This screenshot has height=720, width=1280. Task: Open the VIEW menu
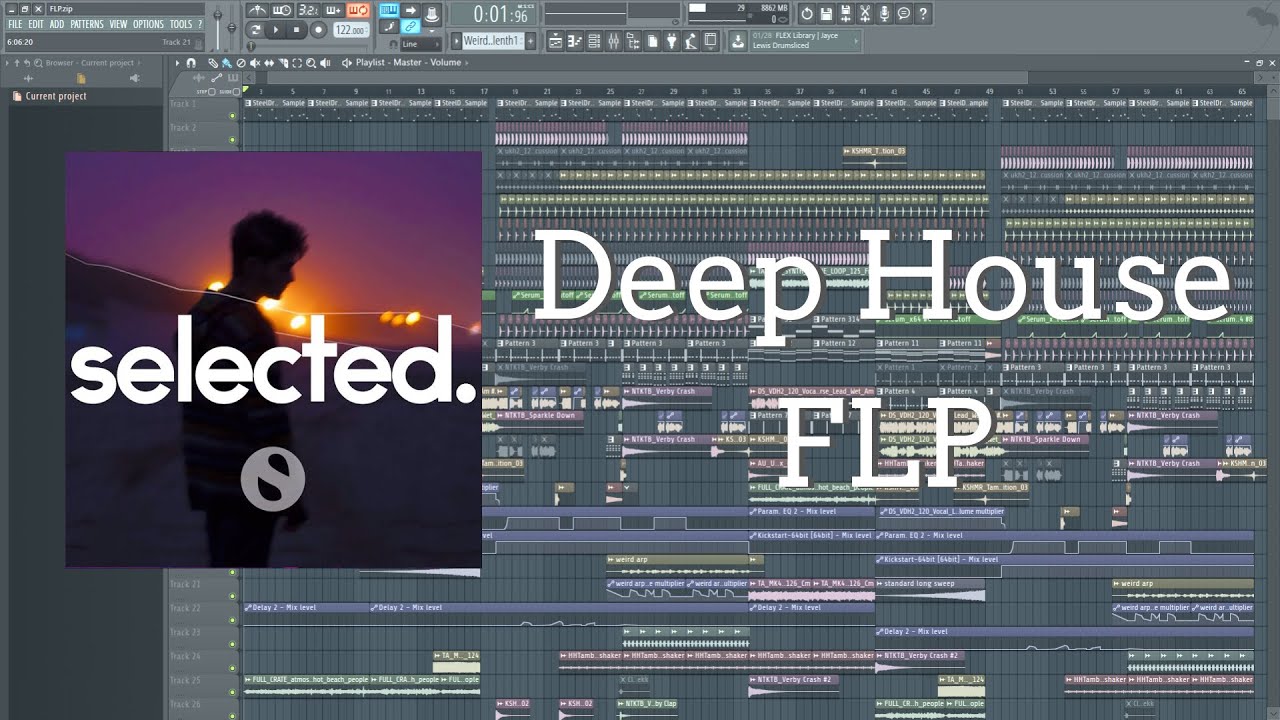point(119,24)
